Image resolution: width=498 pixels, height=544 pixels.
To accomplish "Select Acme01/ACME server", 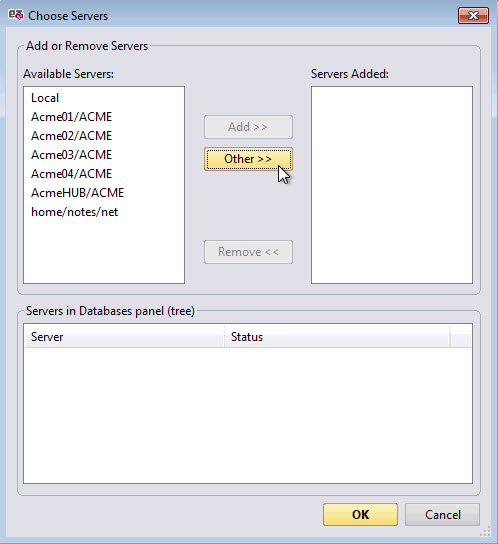I will pos(71,117).
